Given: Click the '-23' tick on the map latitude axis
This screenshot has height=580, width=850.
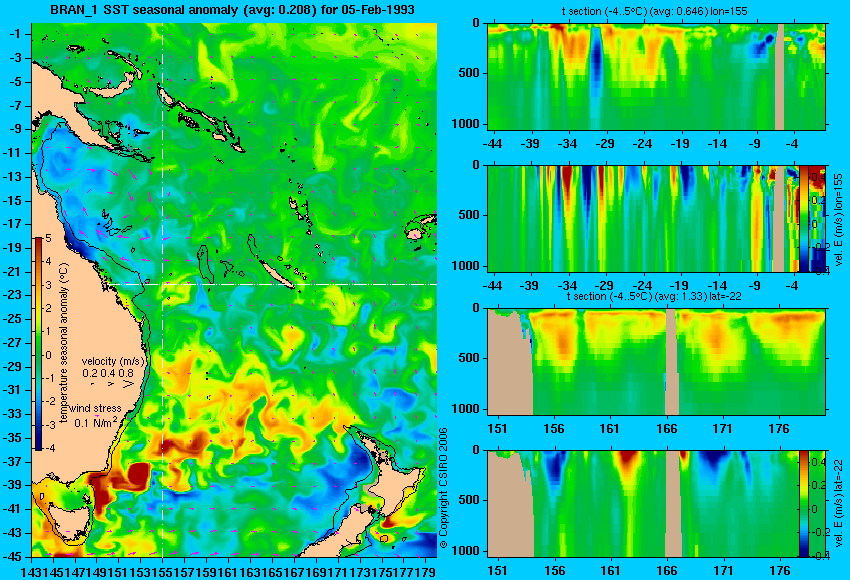Looking at the screenshot, I should tap(13, 295).
